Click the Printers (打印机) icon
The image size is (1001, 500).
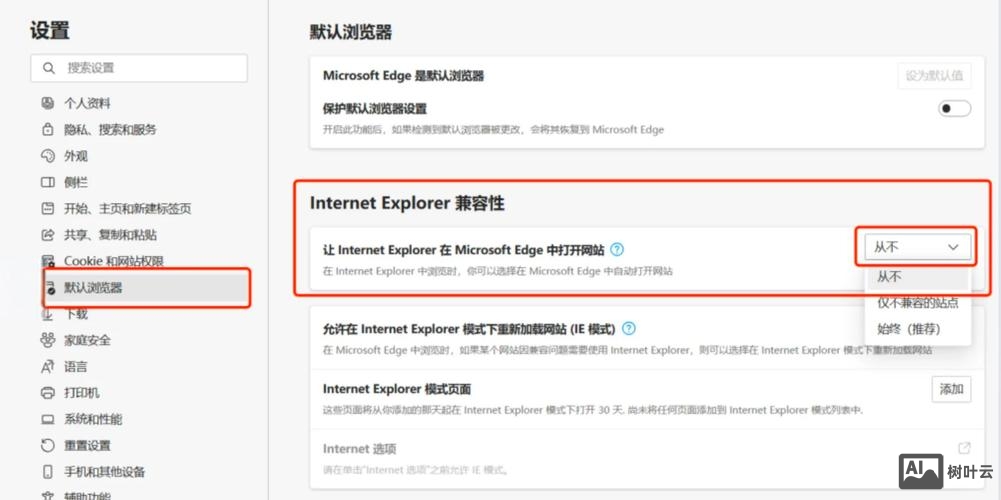[x=48, y=393]
